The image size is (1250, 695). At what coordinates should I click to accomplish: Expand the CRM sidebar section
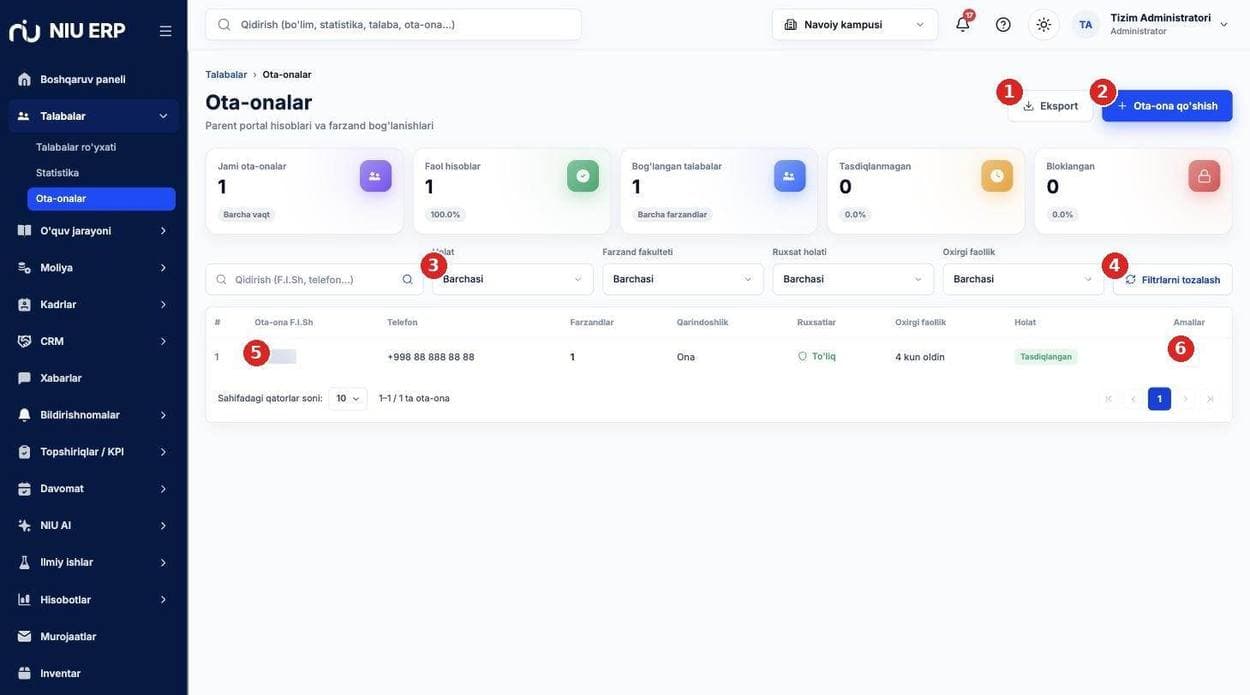[x=94, y=341]
